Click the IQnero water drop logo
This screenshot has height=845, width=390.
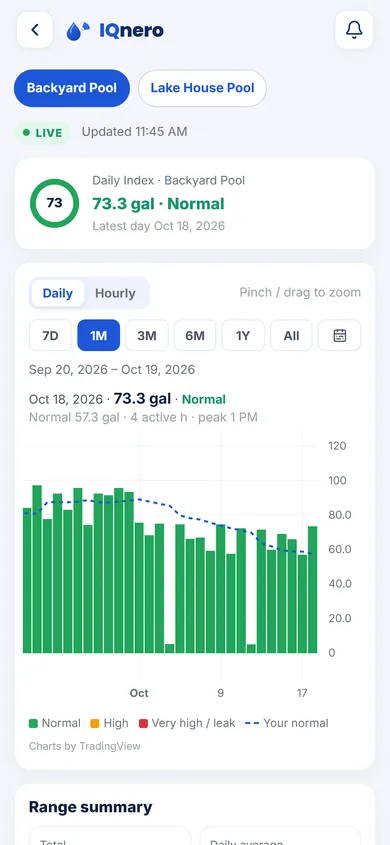pos(78,31)
